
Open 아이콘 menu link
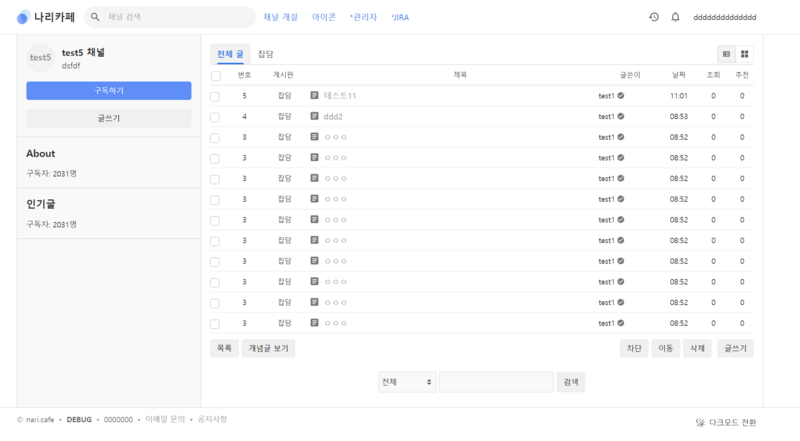point(323,17)
